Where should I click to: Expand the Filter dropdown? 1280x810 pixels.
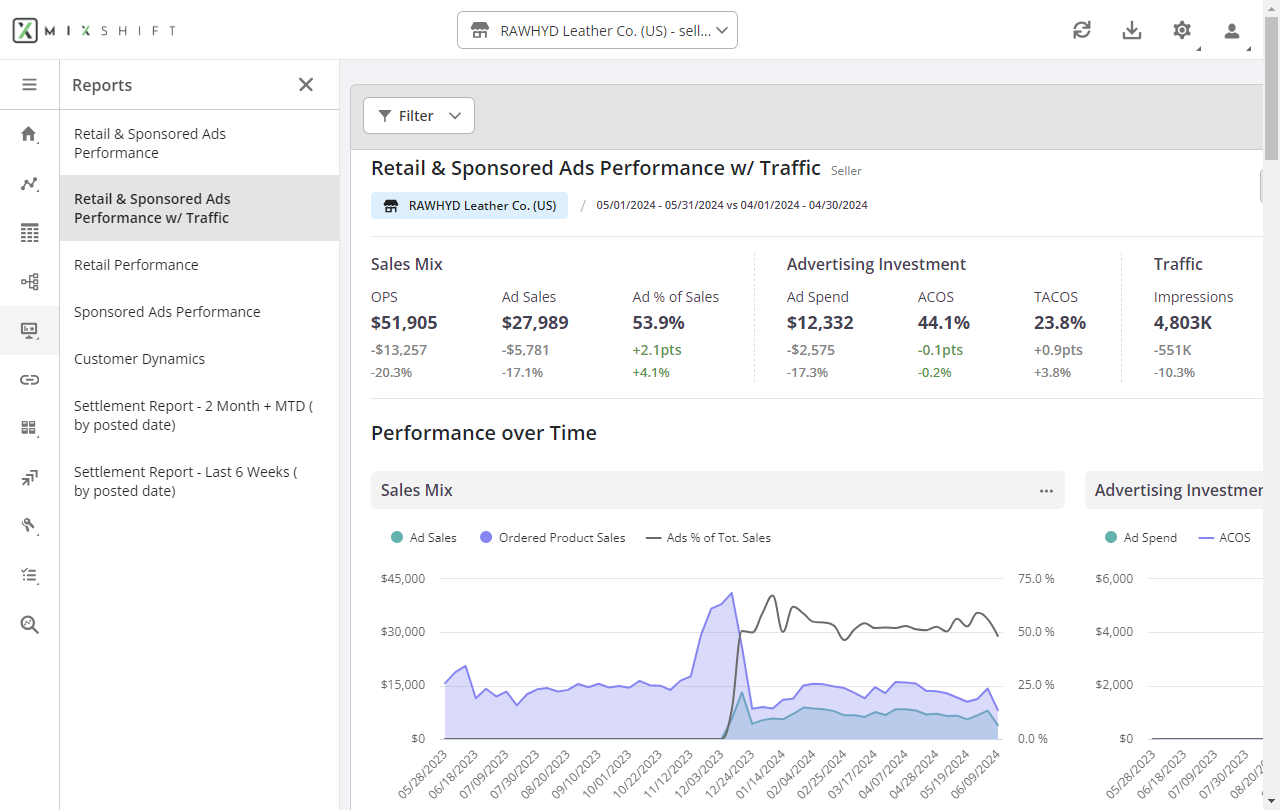coord(418,116)
